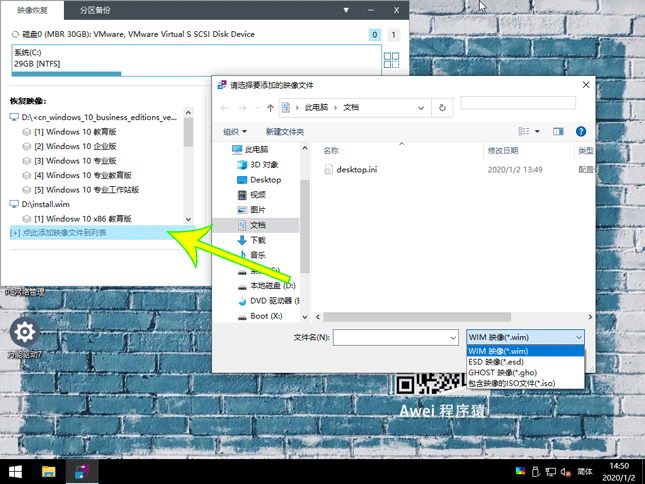Viewport: 645px width, 484px height.
Task: Open File Explorer from taskbar
Action: click(49, 472)
